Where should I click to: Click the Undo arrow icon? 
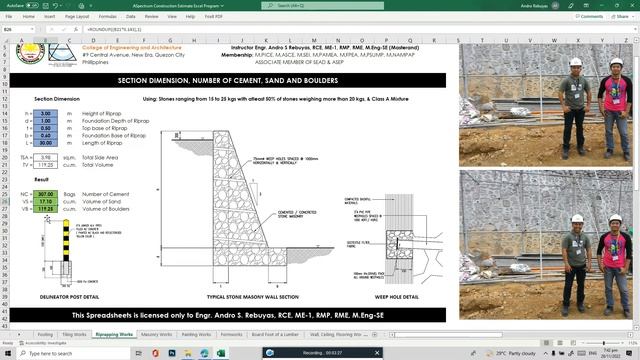[56, 6]
